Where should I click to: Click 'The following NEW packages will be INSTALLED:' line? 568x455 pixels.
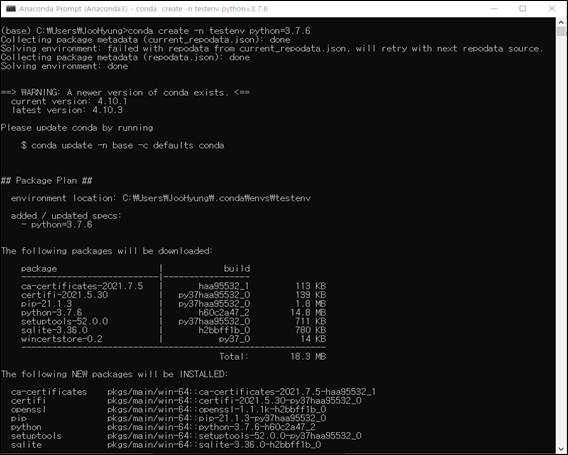click(114, 374)
